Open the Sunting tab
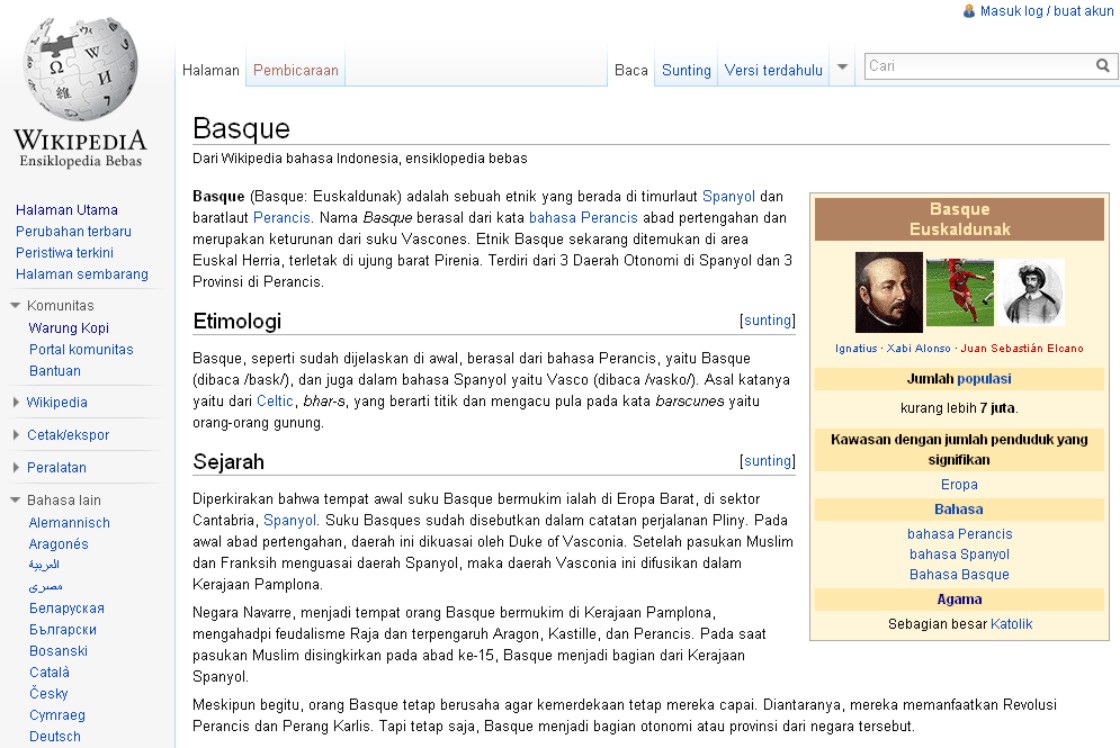 click(x=686, y=70)
